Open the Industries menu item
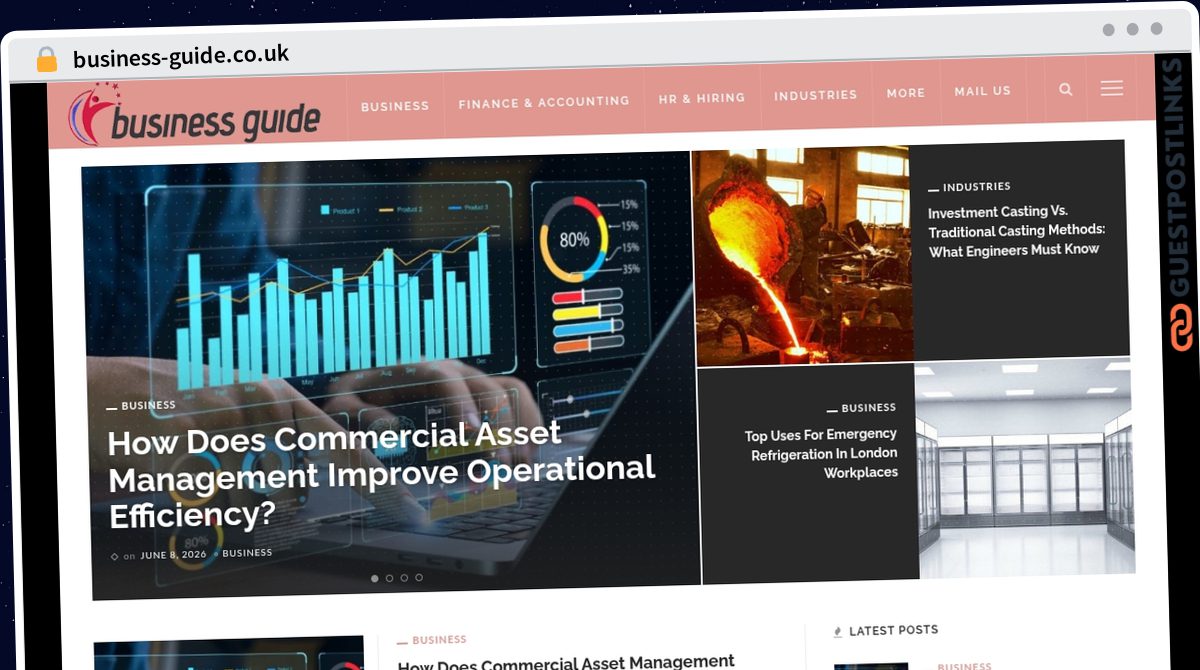Viewport: 1200px width, 670px height. click(816, 95)
